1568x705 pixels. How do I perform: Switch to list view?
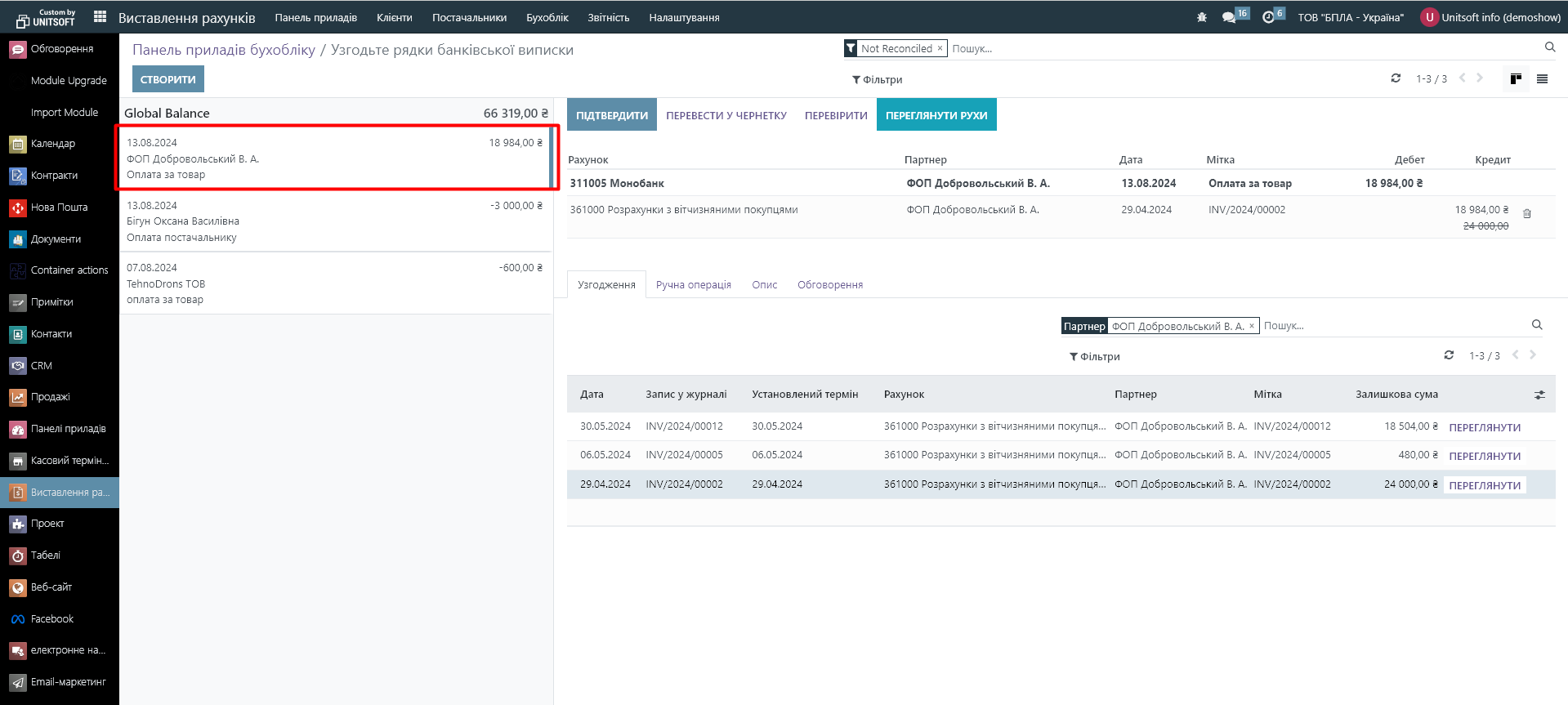[x=1542, y=78]
